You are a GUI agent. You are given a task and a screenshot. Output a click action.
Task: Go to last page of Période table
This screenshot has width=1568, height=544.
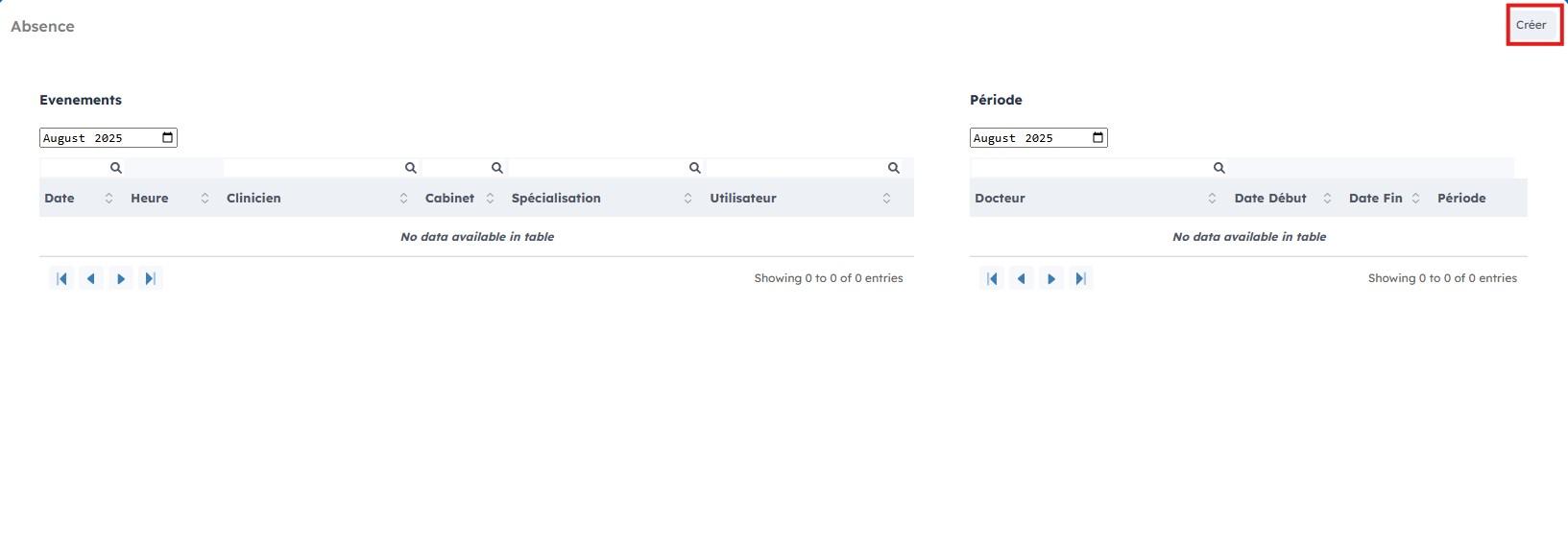tap(1081, 278)
